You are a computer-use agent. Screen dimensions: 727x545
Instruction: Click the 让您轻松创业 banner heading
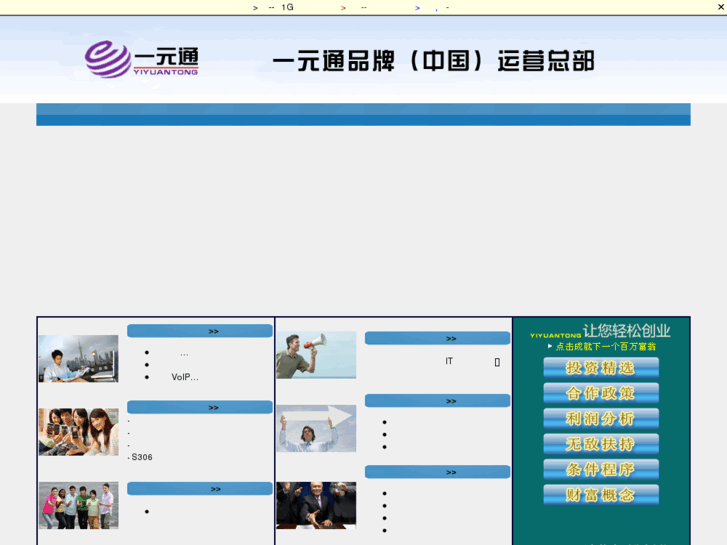click(626, 331)
